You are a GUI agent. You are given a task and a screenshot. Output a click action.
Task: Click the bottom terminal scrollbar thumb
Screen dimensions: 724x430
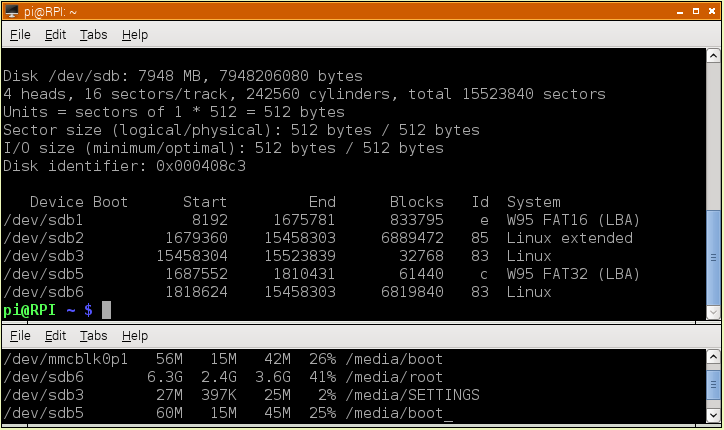click(x=713, y=387)
